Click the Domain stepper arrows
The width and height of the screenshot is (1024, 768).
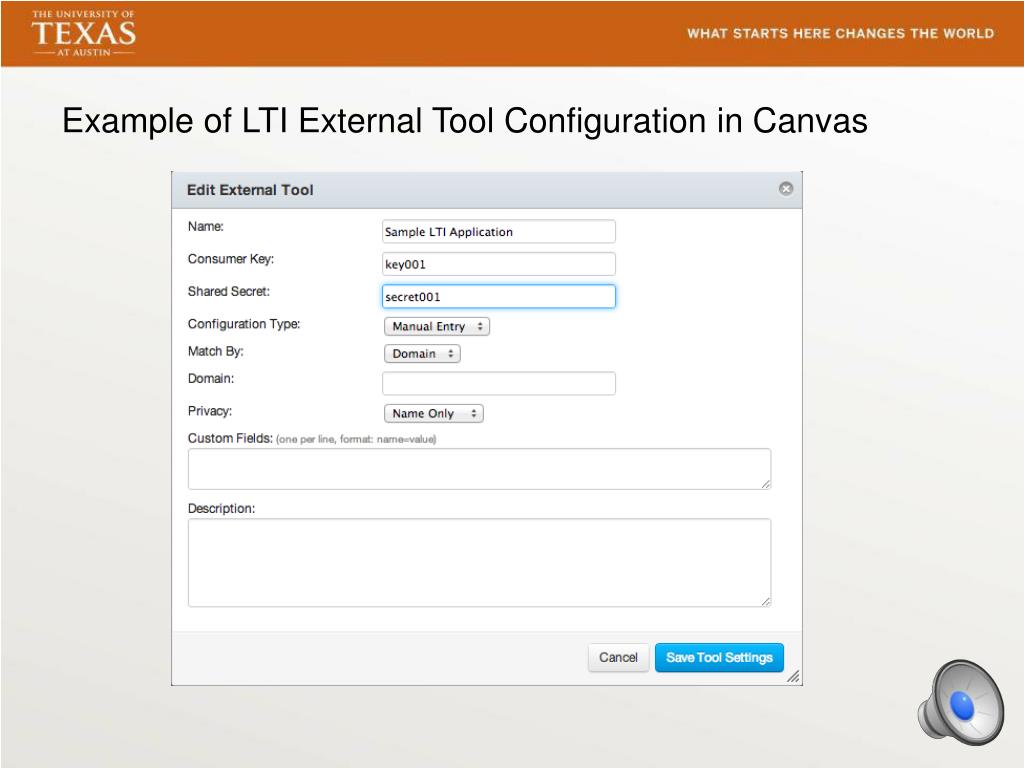(452, 353)
